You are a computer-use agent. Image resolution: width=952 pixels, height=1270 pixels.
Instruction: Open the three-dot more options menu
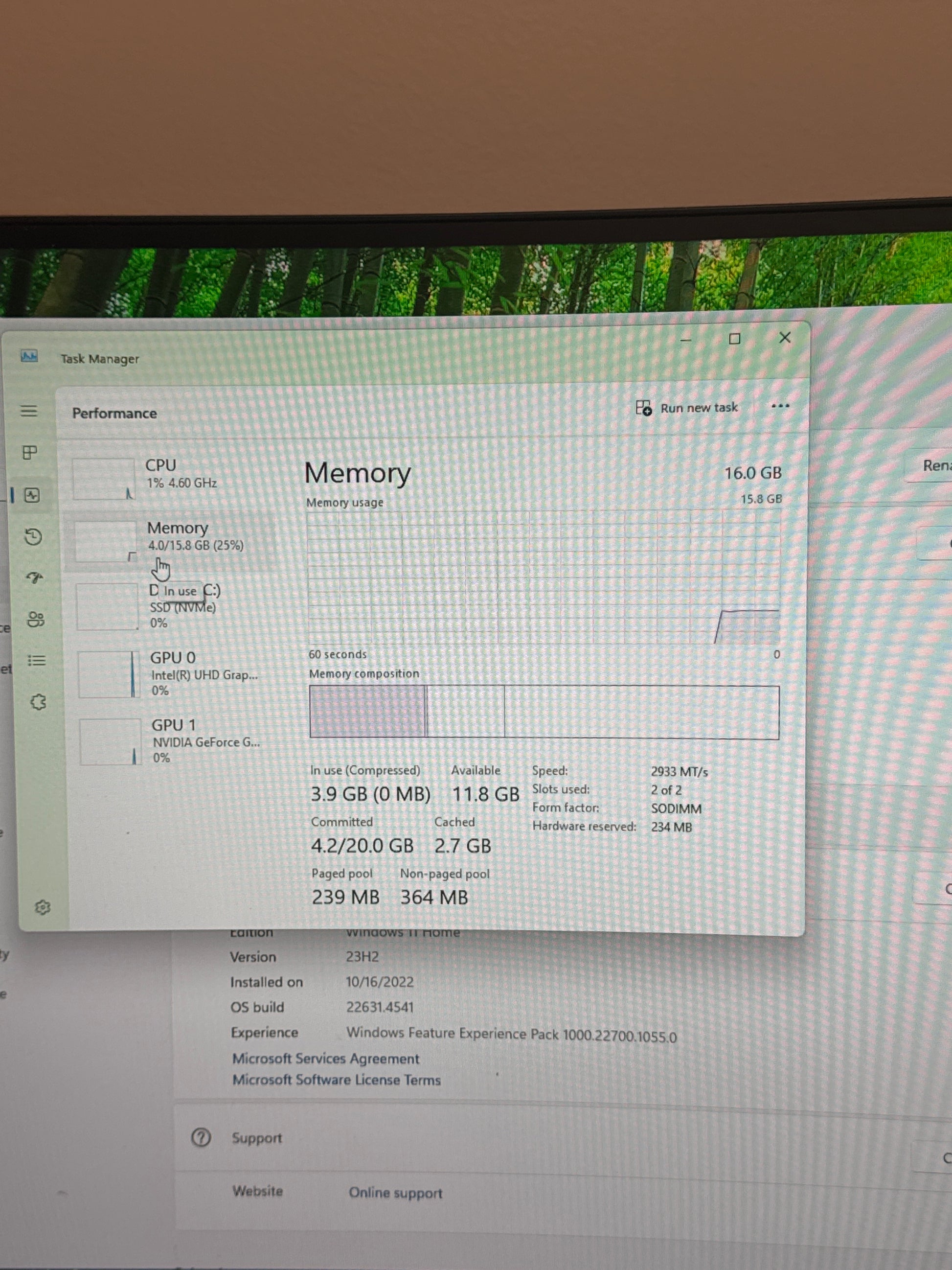(x=780, y=406)
